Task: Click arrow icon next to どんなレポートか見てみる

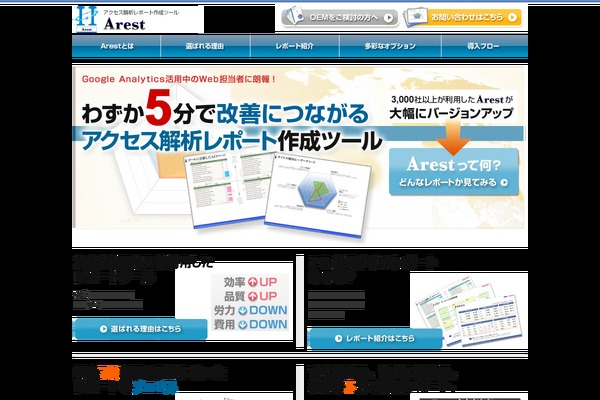Action: point(504,183)
